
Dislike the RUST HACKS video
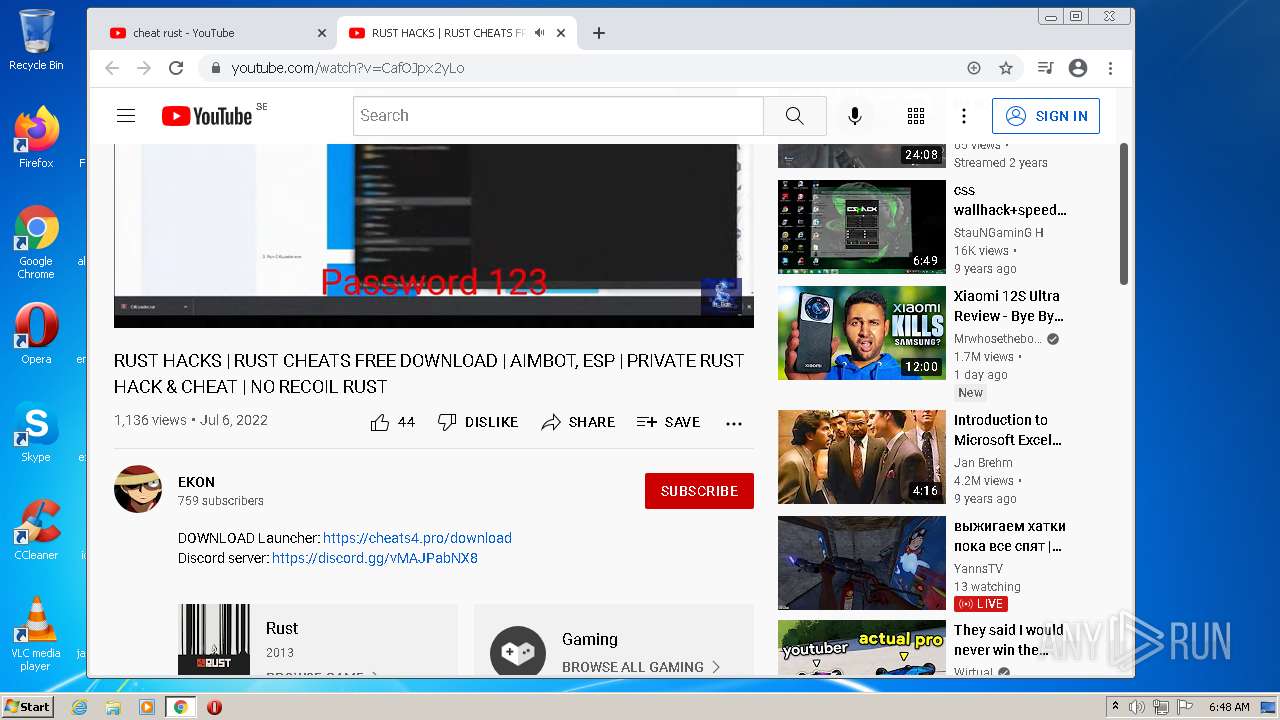tap(478, 422)
